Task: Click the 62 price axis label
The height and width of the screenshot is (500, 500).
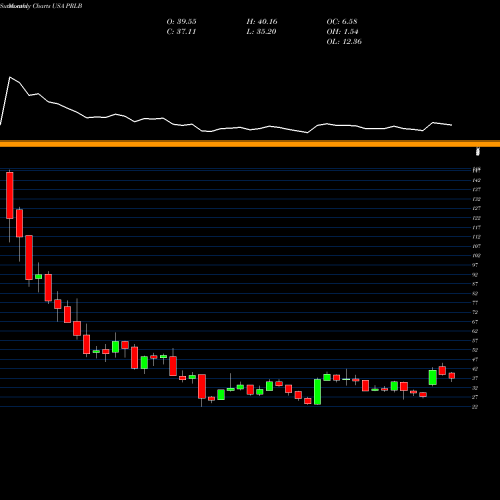Action: pos(475,331)
